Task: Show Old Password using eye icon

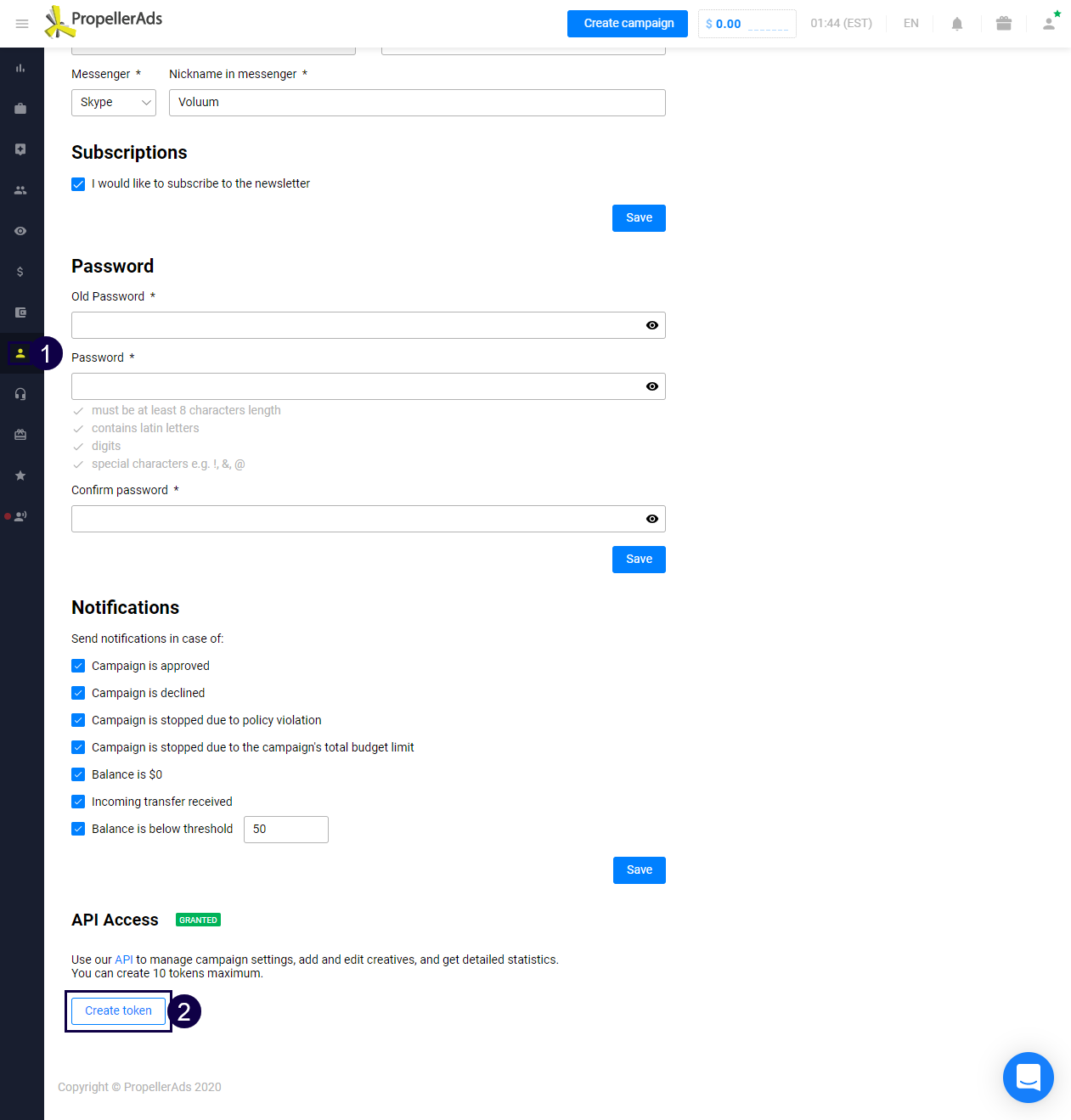Action: 651,325
